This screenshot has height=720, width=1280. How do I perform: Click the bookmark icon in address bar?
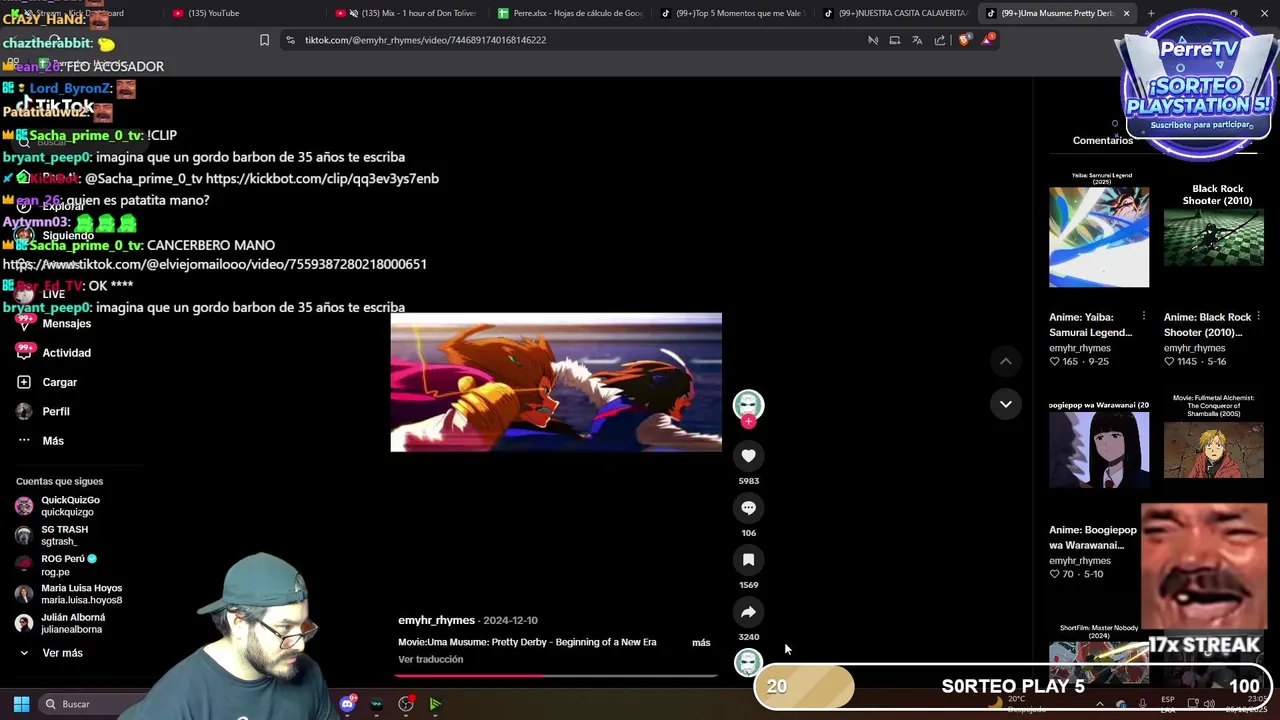(264, 40)
